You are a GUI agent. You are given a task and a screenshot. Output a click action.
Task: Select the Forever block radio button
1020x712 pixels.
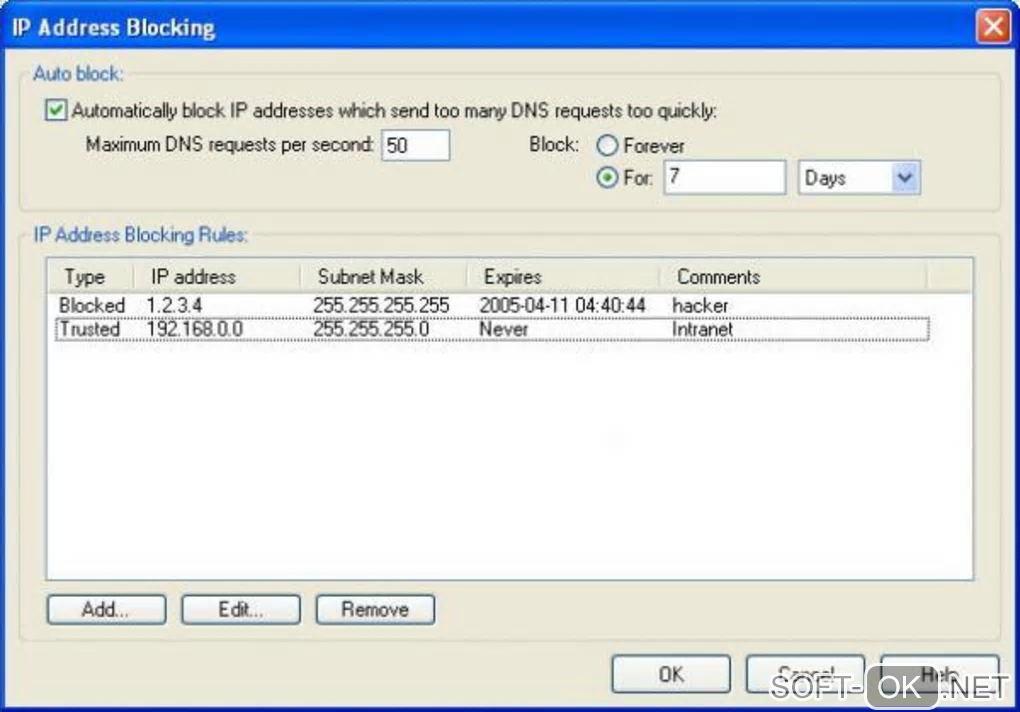607,146
